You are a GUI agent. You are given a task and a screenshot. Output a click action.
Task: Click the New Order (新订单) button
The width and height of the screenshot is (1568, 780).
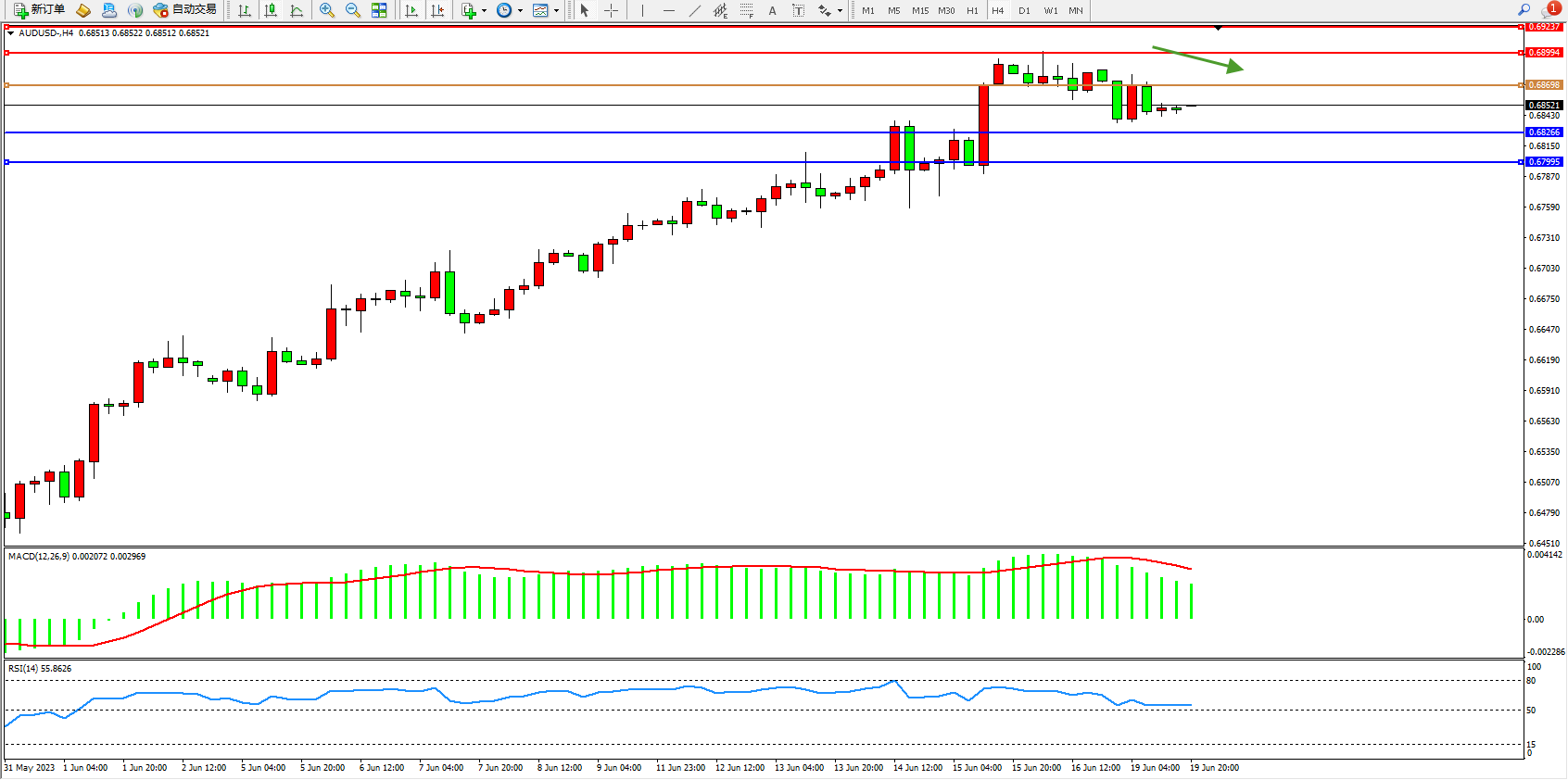(39, 10)
